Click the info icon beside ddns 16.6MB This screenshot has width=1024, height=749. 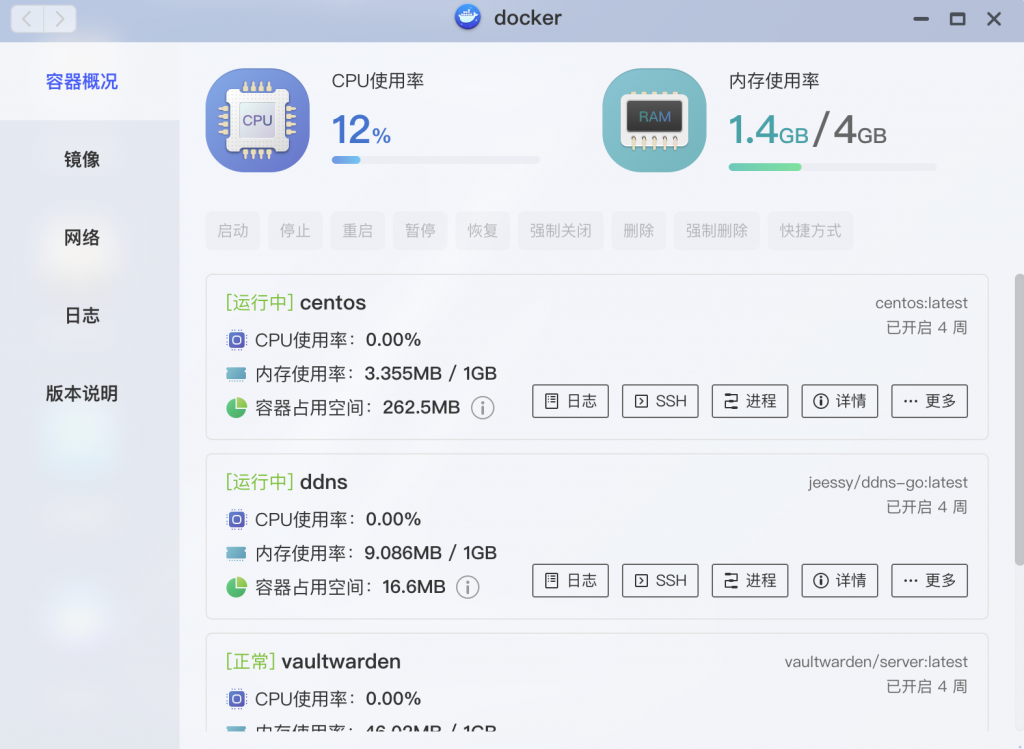[x=468, y=587]
